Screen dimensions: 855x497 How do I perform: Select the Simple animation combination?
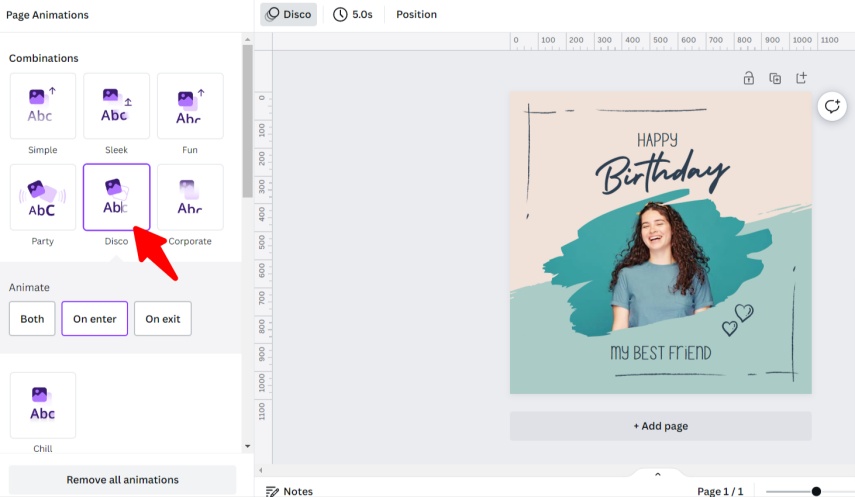(x=43, y=105)
